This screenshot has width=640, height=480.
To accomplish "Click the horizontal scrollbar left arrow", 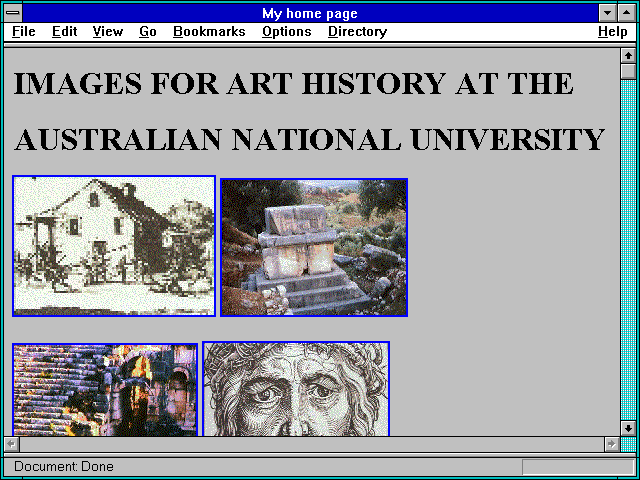I will click(x=11, y=444).
